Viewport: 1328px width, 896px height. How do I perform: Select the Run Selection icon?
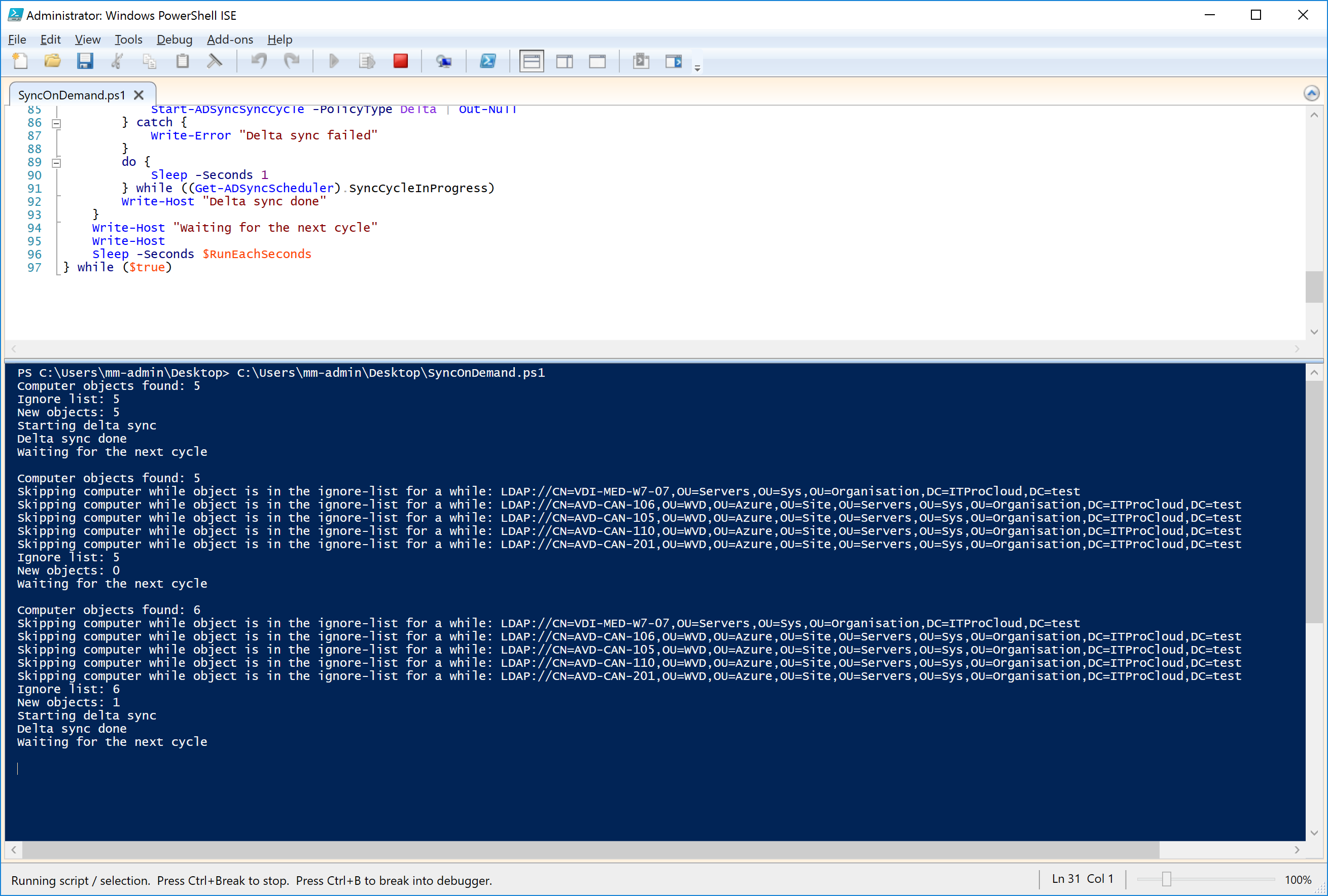[x=367, y=60]
